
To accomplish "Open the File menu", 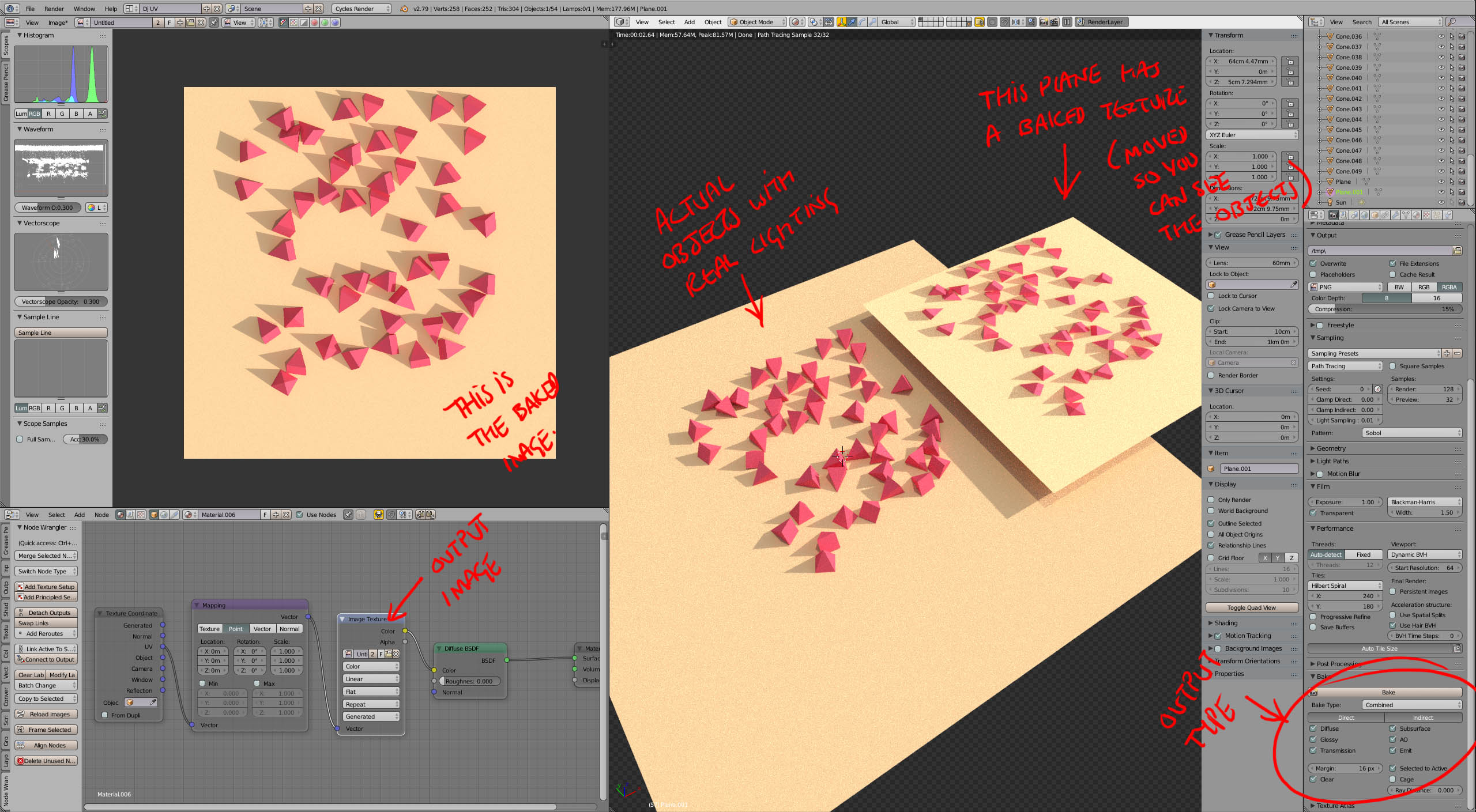I will pos(30,9).
